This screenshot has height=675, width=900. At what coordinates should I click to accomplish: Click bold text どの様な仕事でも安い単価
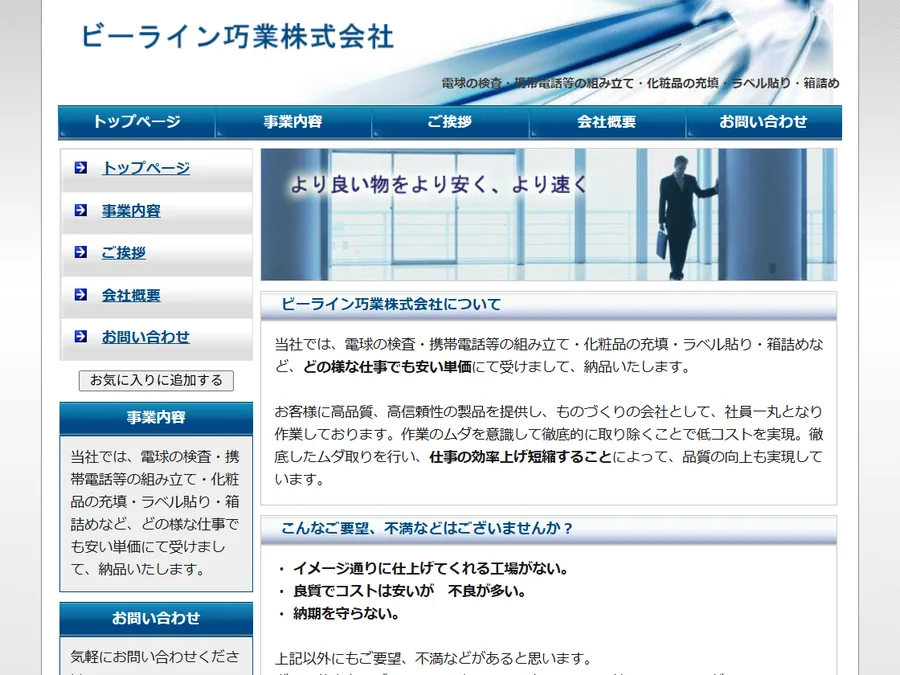tap(387, 367)
